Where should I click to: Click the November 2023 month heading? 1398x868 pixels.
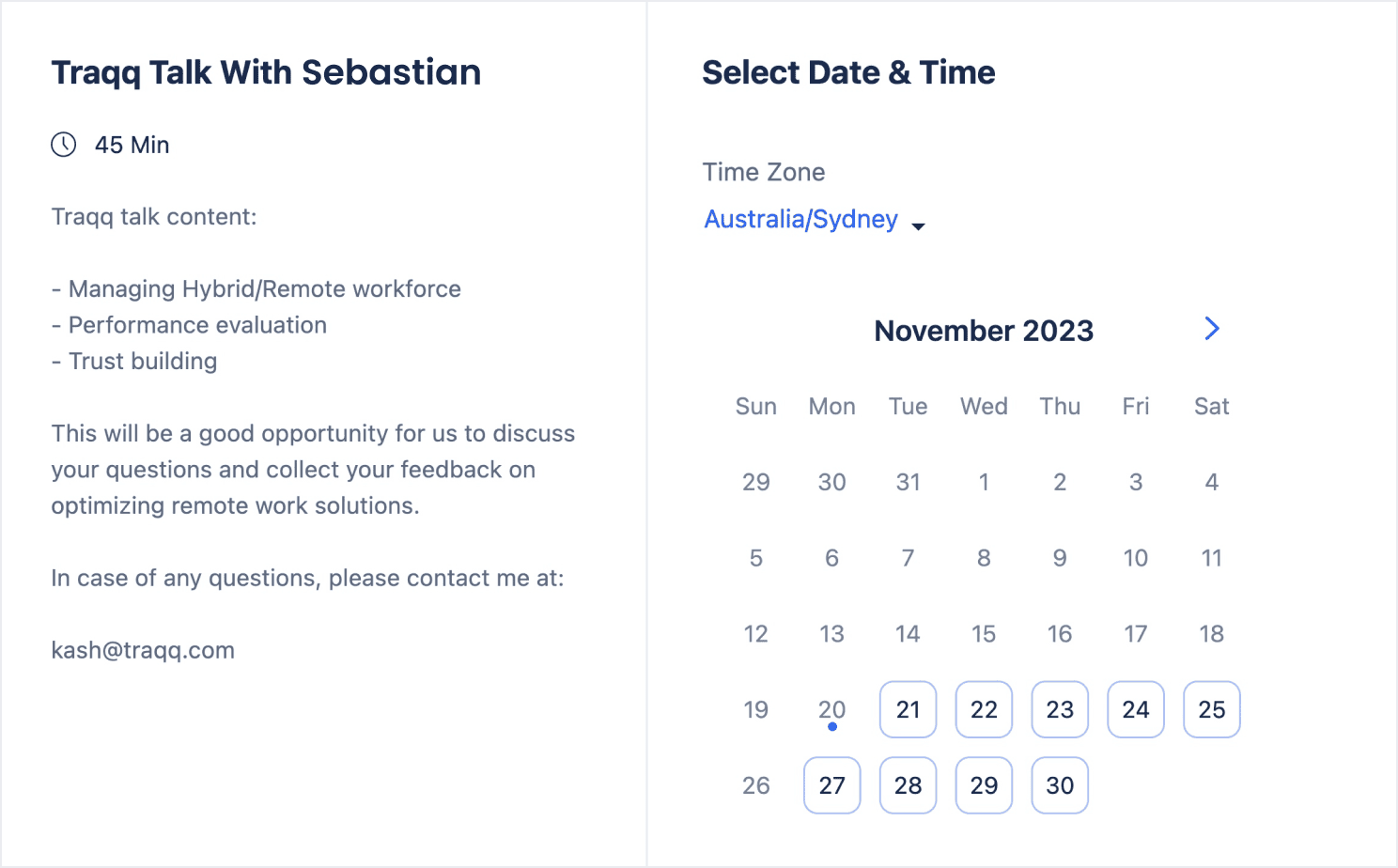click(x=984, y=331)
